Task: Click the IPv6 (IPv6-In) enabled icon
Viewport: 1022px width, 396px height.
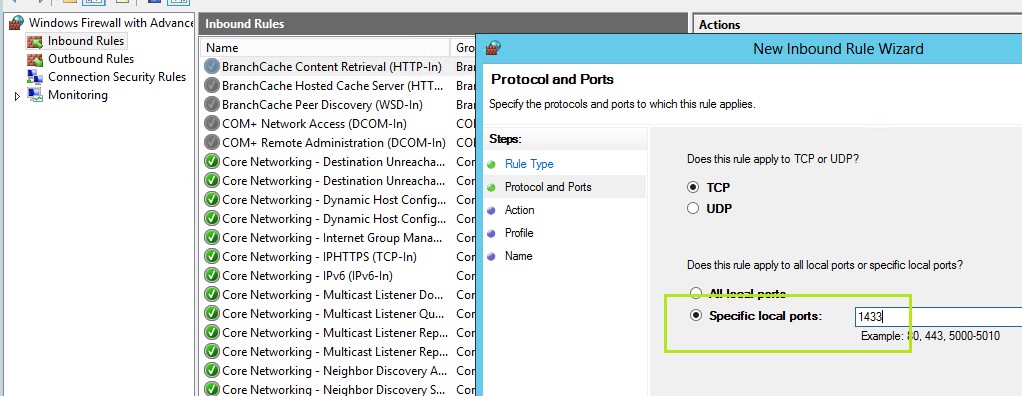Action: (212, 276)
